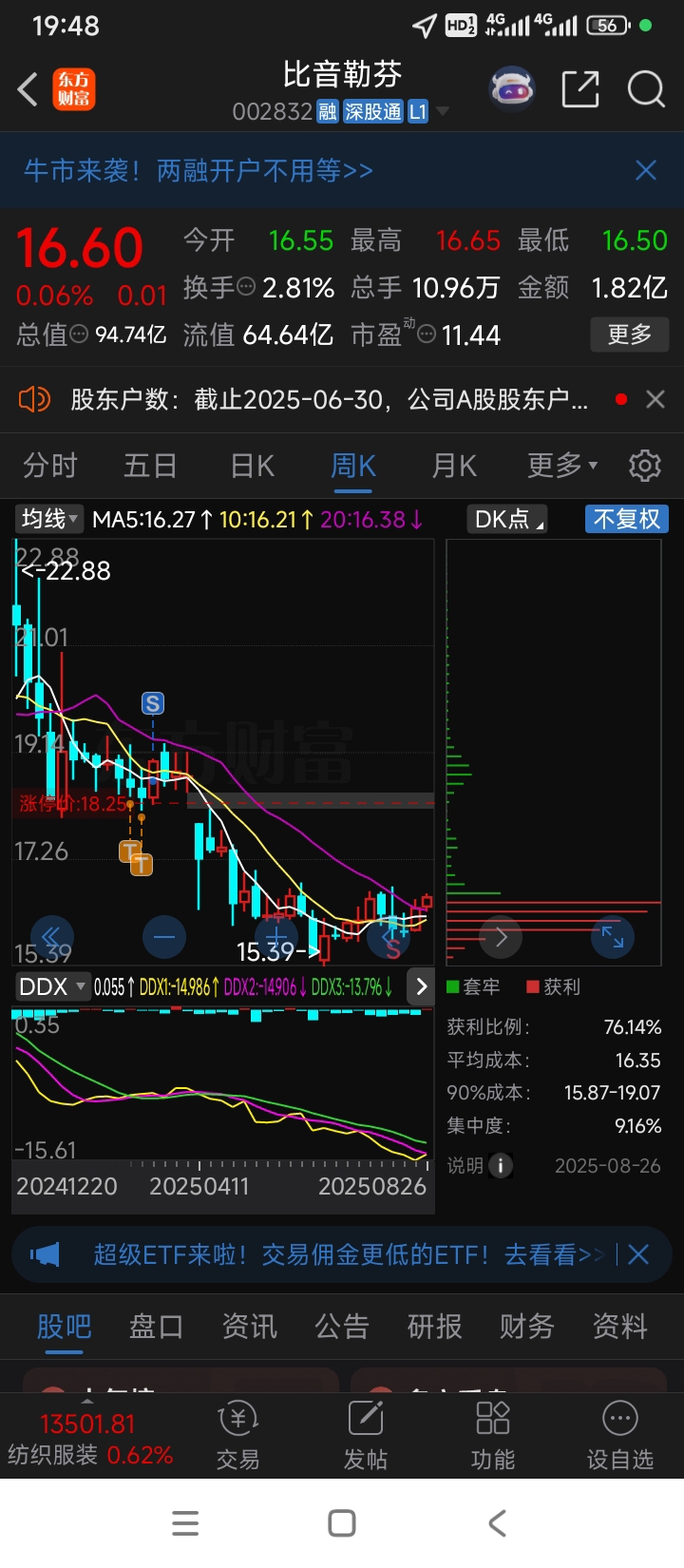Open the robot assistant avatar
Screen dimensions: 684x1568
[512, 90]
